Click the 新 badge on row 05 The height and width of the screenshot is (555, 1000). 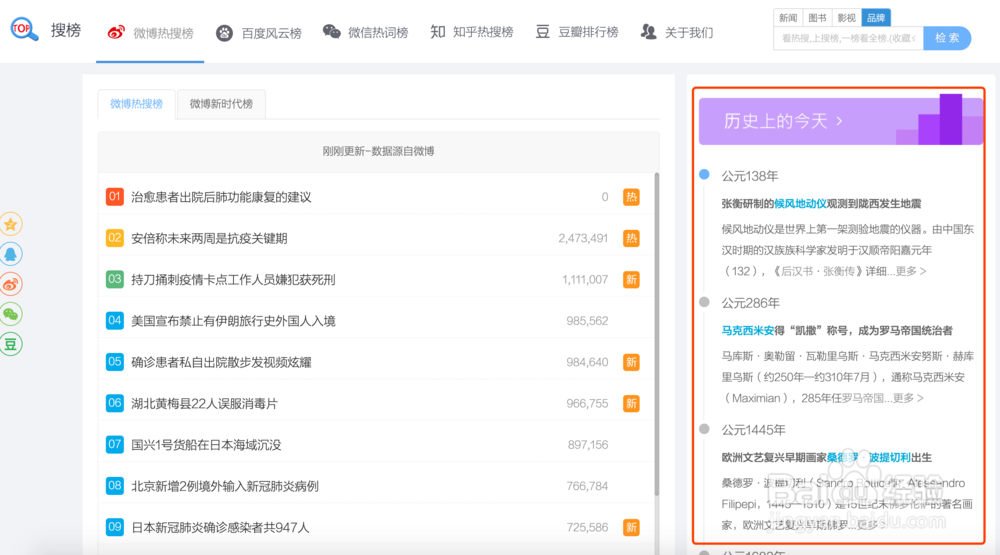point(631,362)
